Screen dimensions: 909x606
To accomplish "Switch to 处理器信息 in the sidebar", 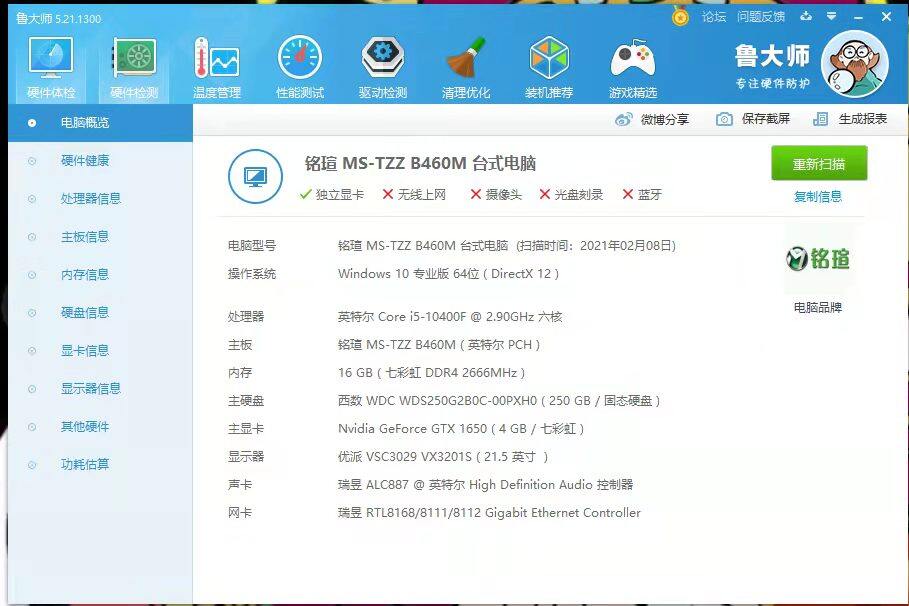I will [x=90, y=199].
